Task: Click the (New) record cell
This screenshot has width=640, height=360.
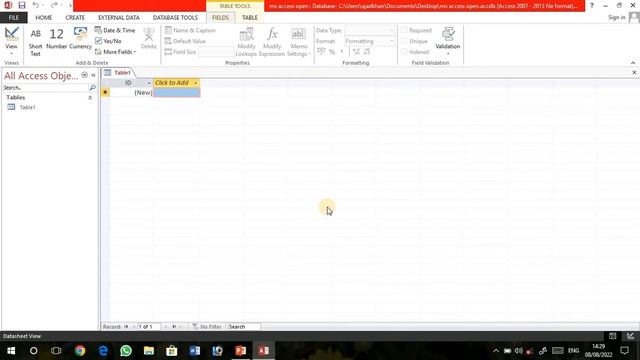Action: [131, 93]
